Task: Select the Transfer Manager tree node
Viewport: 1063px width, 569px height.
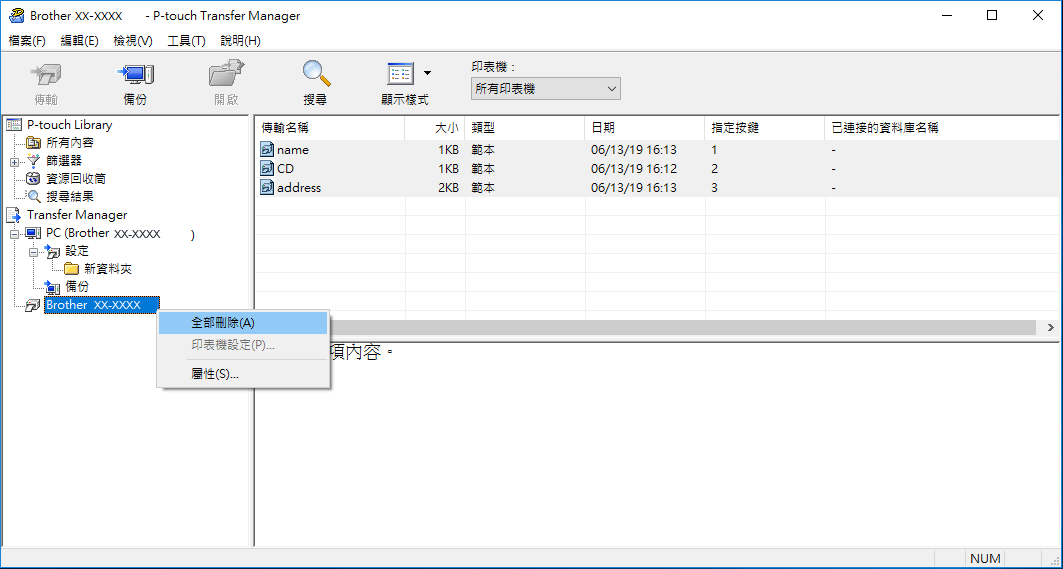Action: coord(77,215)
